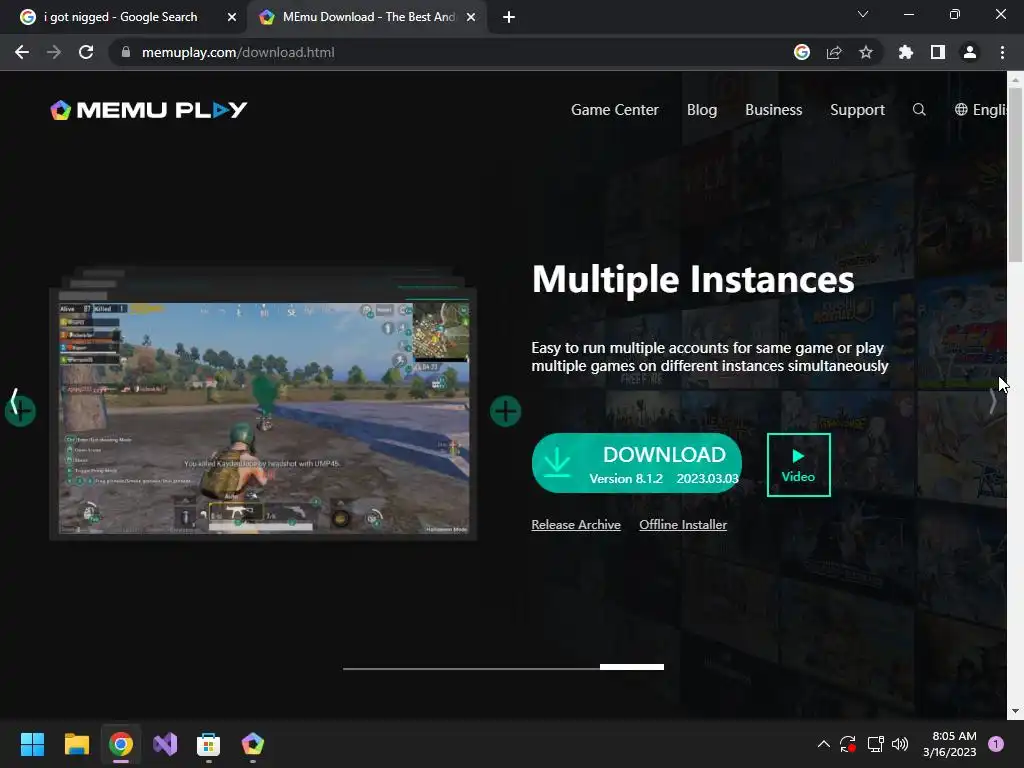Play the Video button

pos(799,465)
